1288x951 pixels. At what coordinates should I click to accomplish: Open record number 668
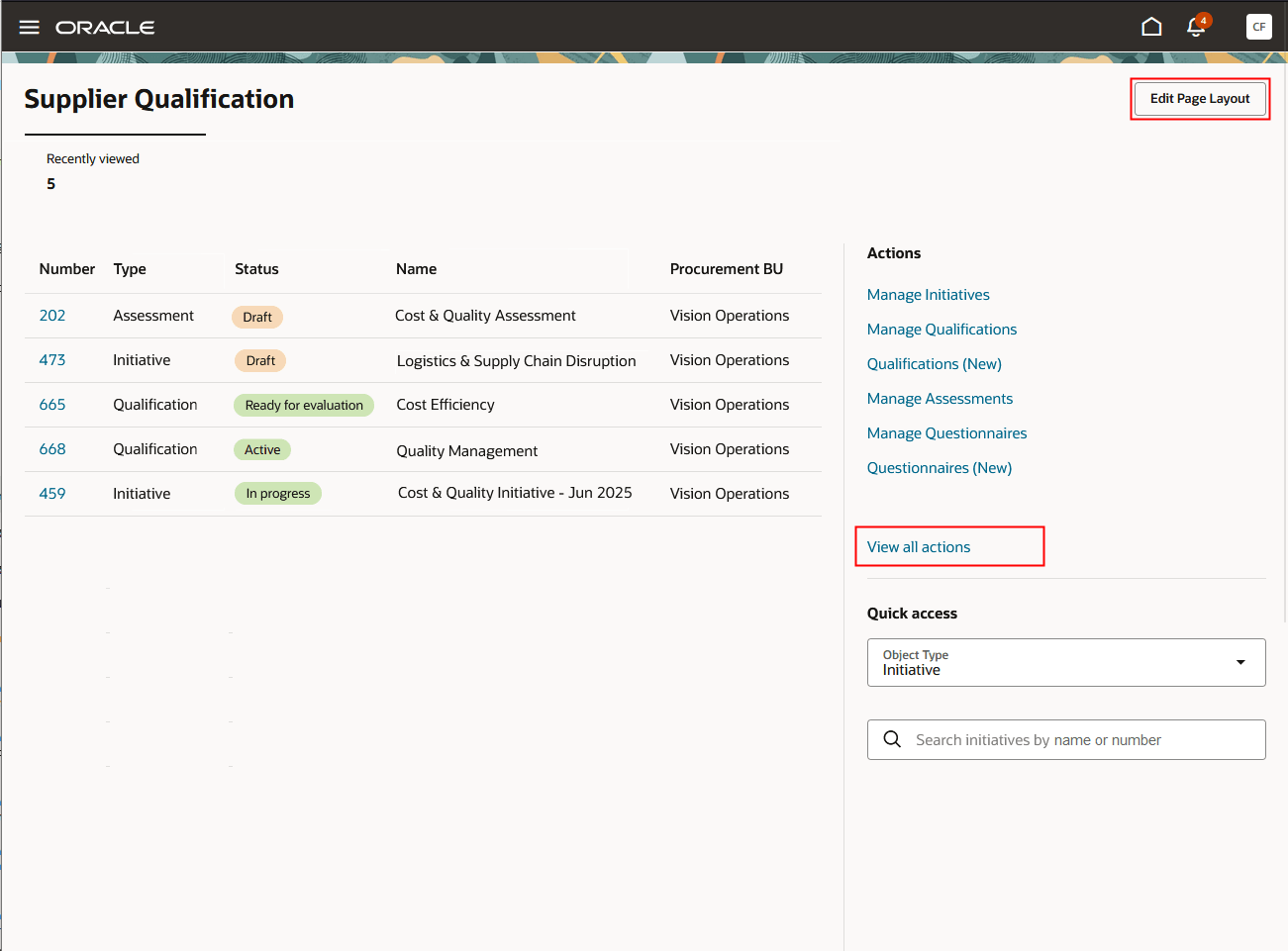point(52,449)
